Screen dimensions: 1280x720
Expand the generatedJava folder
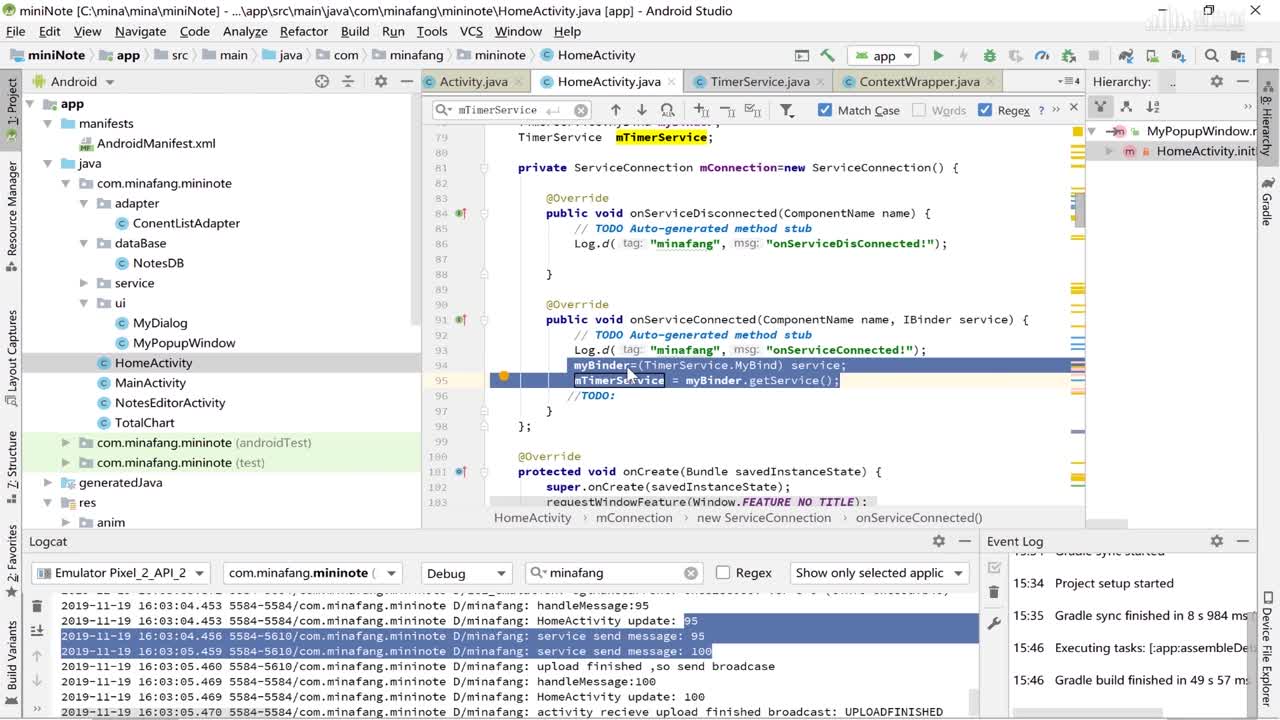pyautogui.click(x=48, y=482)
